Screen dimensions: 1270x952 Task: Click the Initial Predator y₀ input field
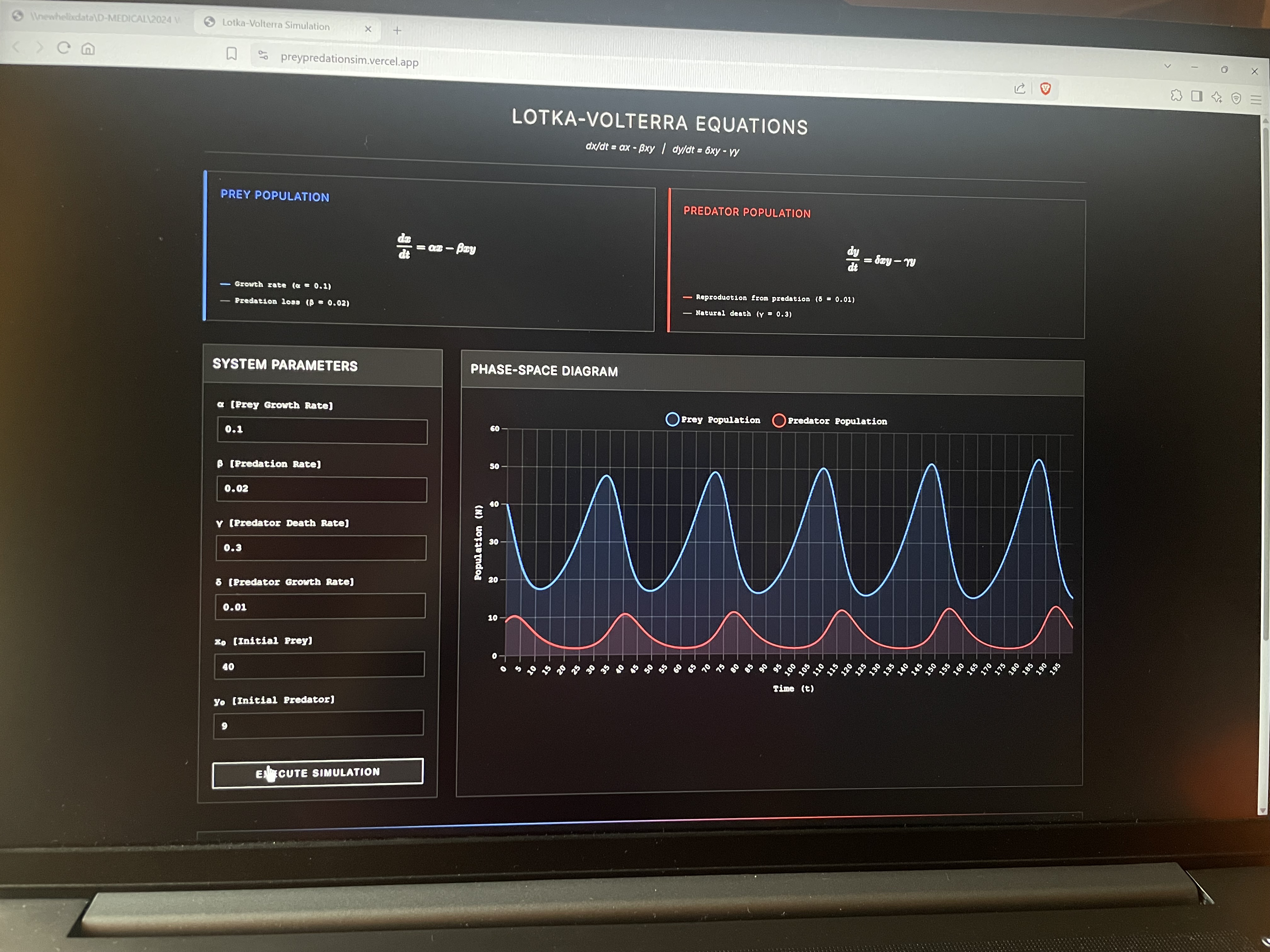pyautogui.click(x=319, y=724)
